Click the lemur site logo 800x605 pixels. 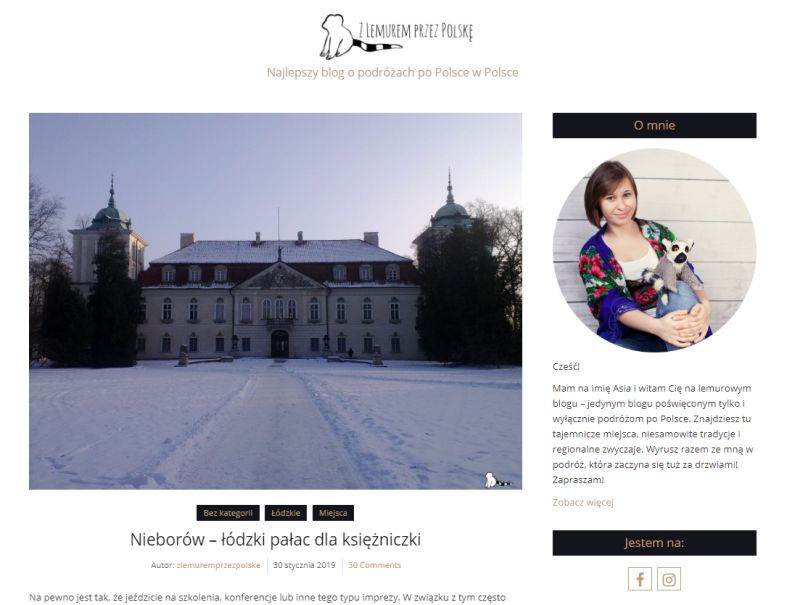tap(396, 36)
